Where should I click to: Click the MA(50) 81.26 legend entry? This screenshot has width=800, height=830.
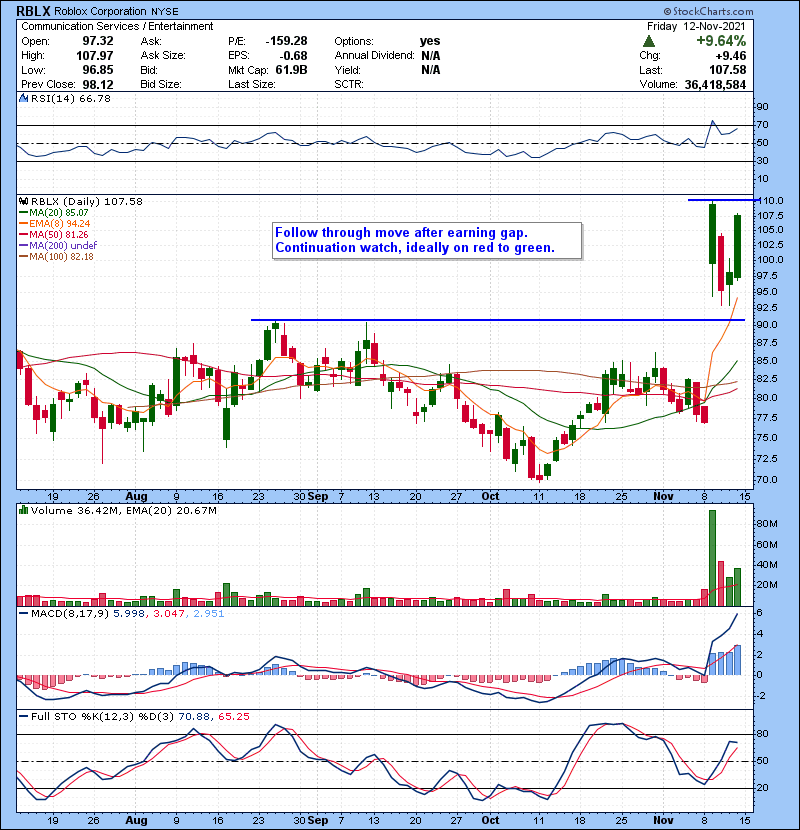tap(59, 234)
